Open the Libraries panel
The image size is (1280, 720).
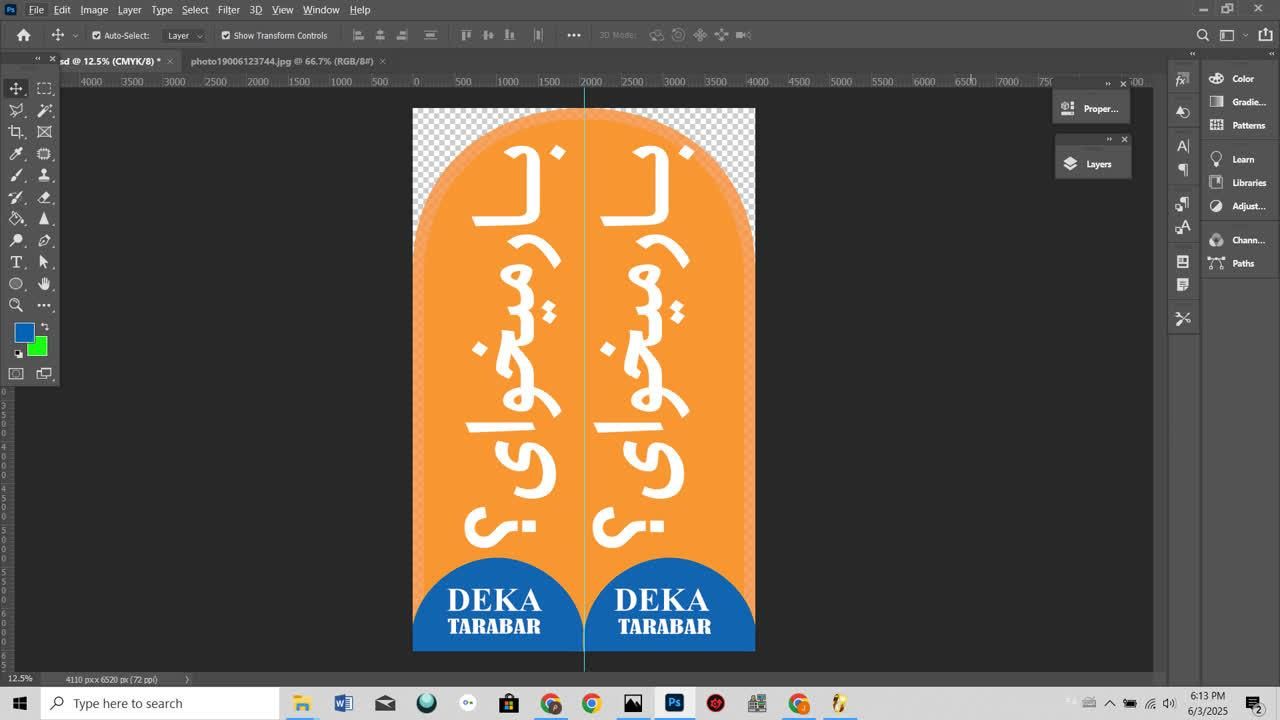[x=1240, y=183]
